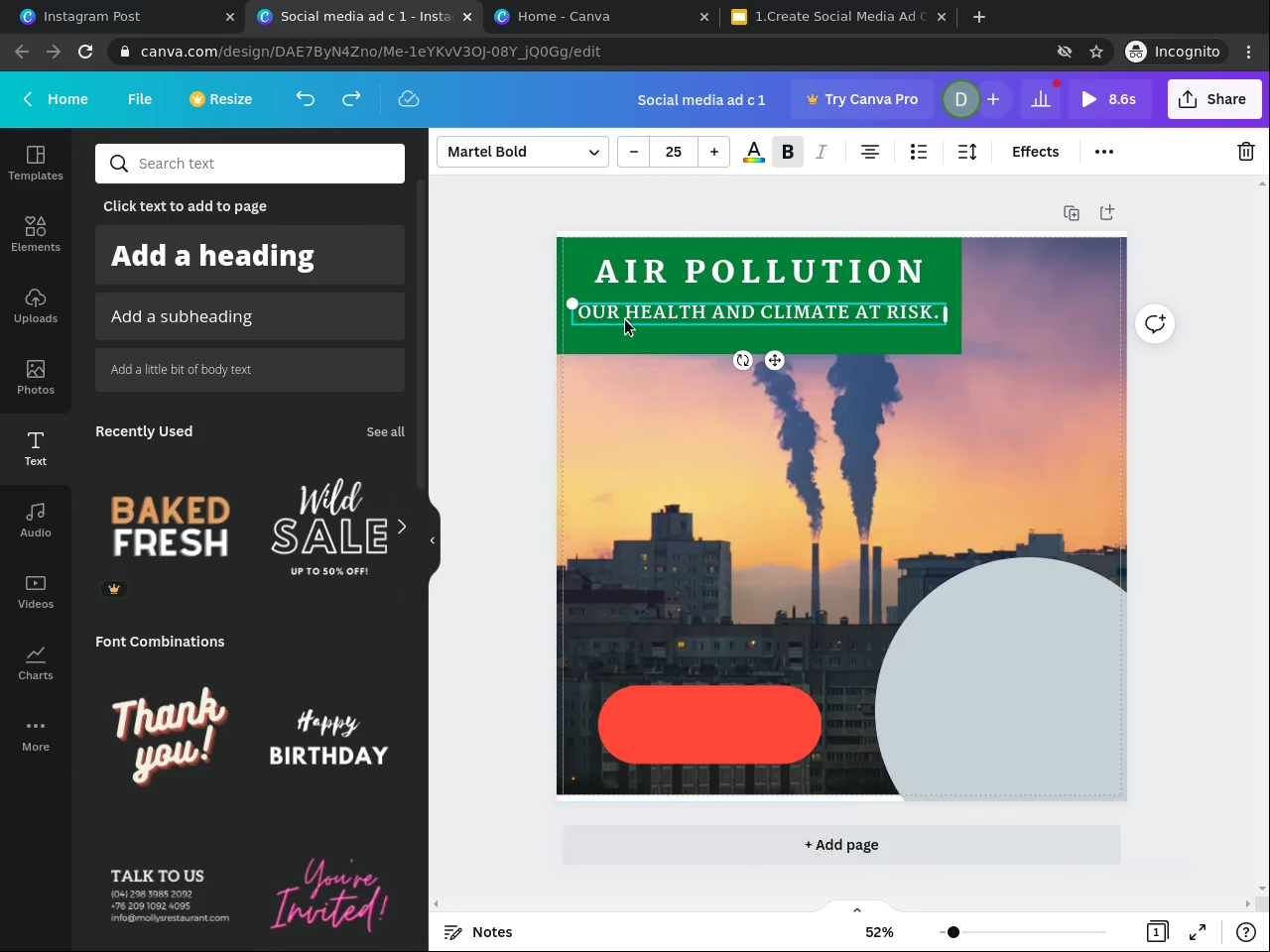Open the Charts panel
Screen dimensions: 1270x952
[x=36, y=662]
